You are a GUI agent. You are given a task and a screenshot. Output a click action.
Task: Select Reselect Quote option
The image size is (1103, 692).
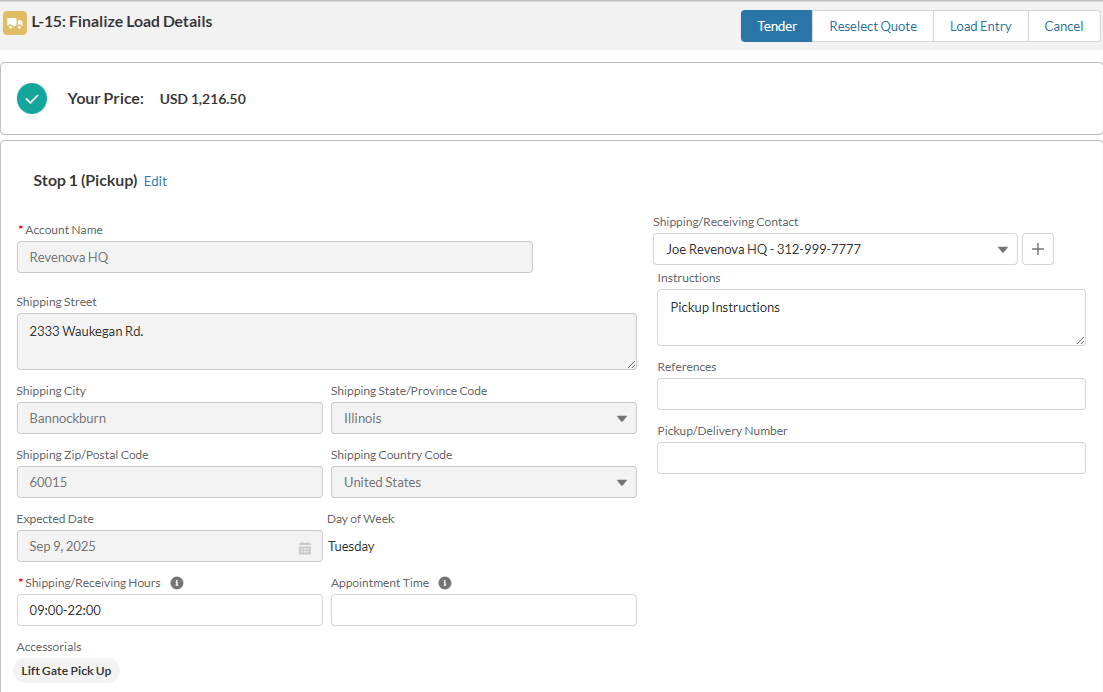pos(873,26)
